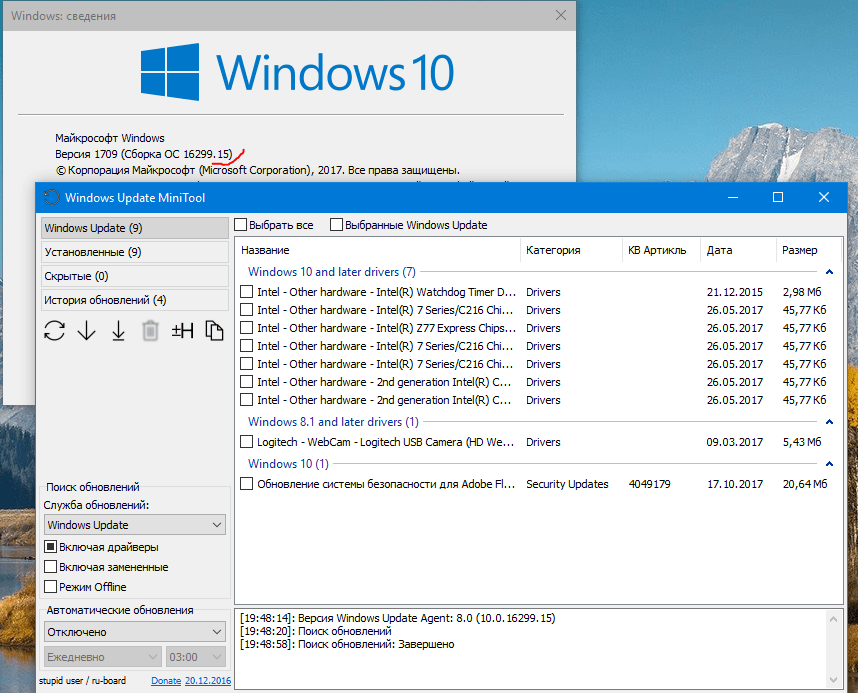Enable the 'Режим Offline' checkbox

[50, 587]
